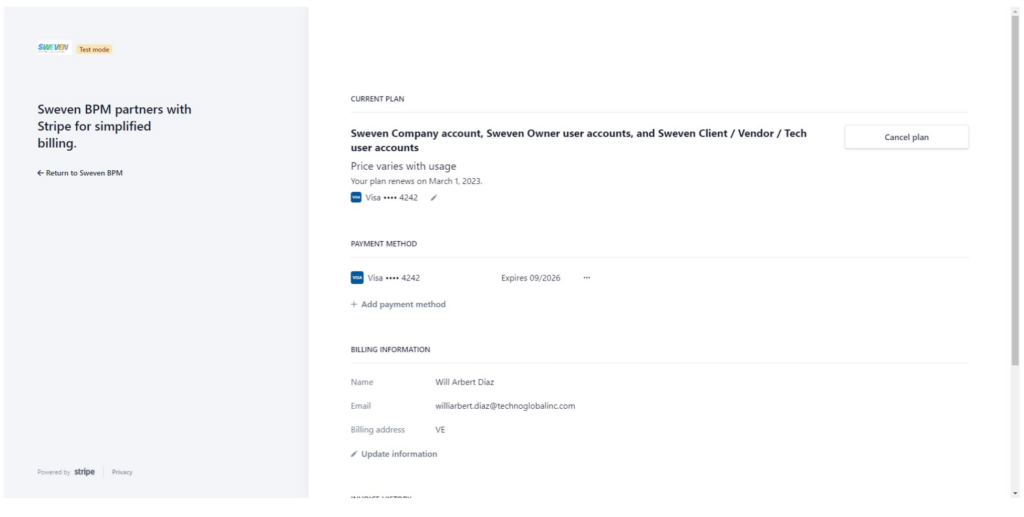Click the Cancel plan button
This screenshot has width=1024, height=517.
click(906, 137)
